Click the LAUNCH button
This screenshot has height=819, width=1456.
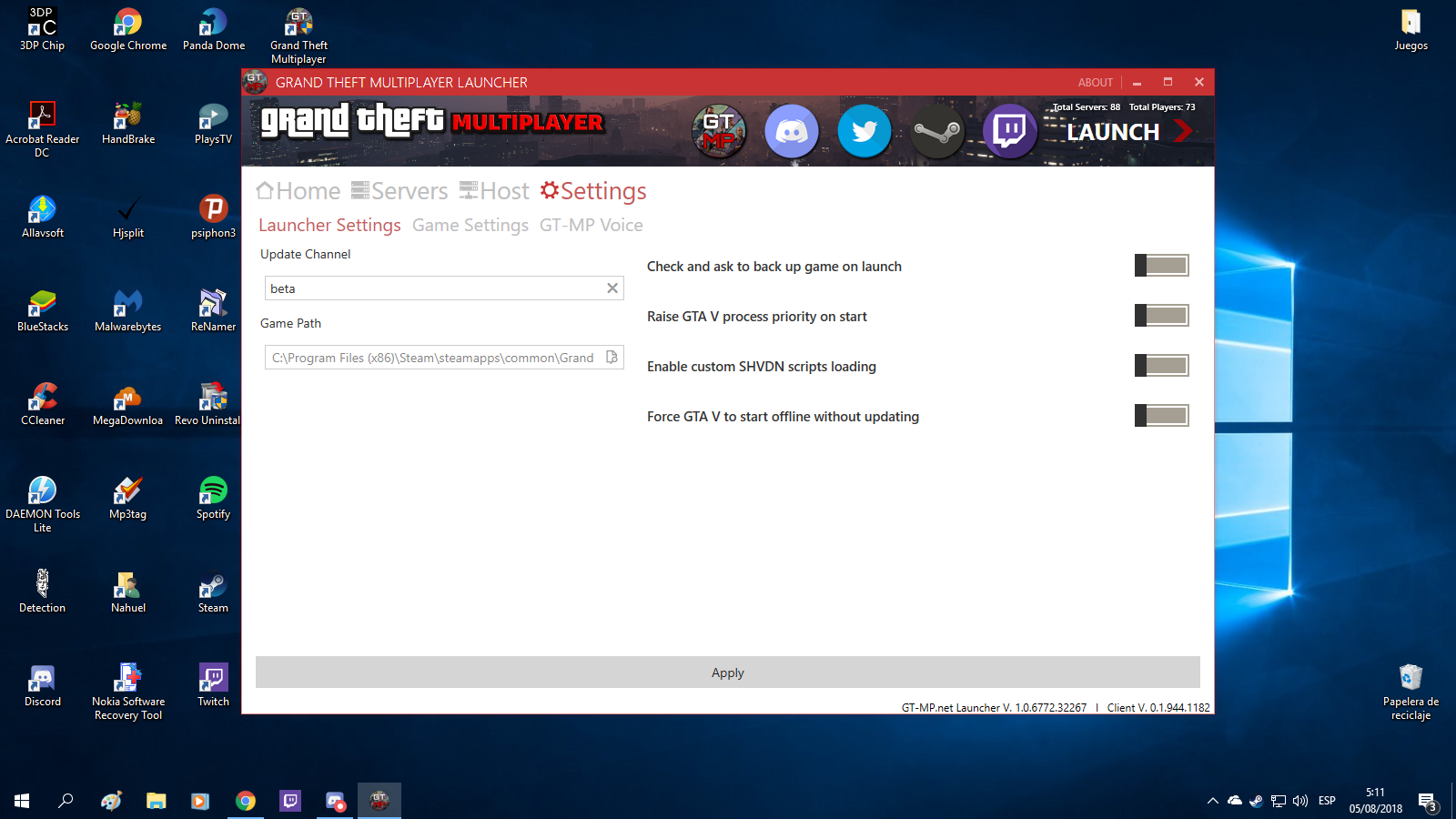(x=1129, y=132)
